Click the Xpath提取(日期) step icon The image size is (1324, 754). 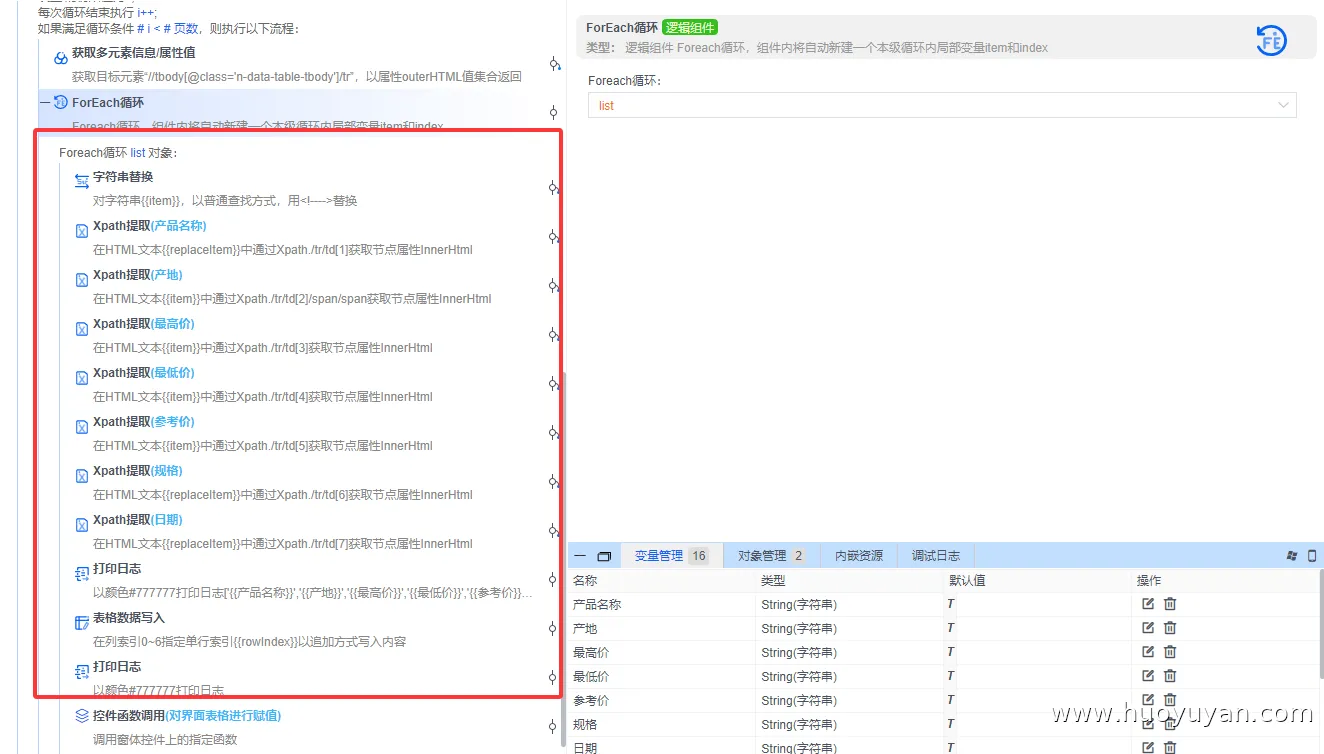click(x=82, y=525)
